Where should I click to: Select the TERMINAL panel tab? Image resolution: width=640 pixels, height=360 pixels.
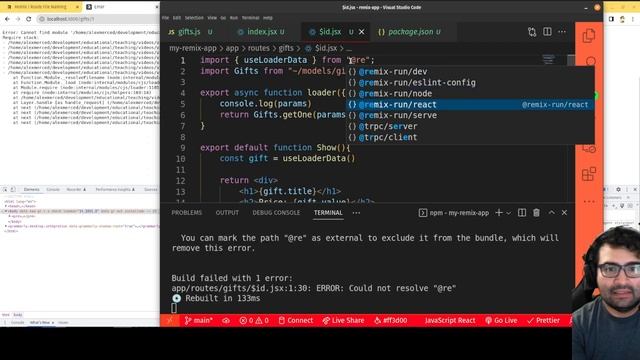pyautogui.click(x=328, y=213)
